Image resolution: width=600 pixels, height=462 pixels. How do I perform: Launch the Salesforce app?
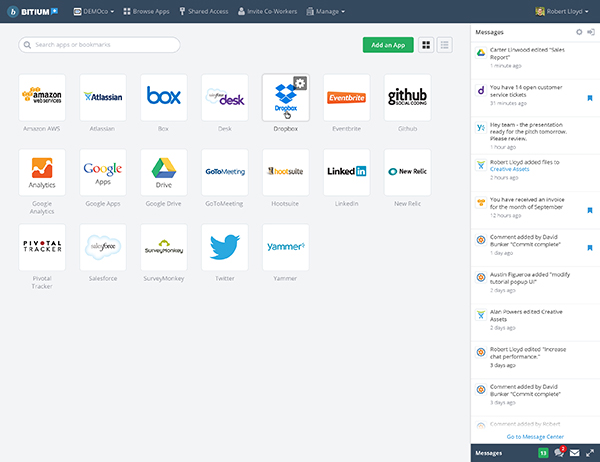pyautogui.click(x=103, y=247)
